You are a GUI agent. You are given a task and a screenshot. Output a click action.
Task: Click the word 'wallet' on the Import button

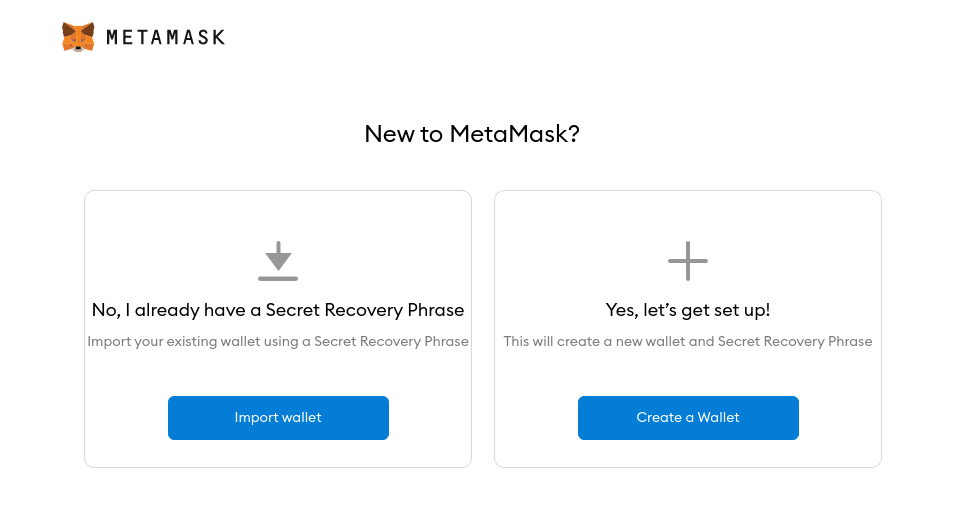pos(302,417)
